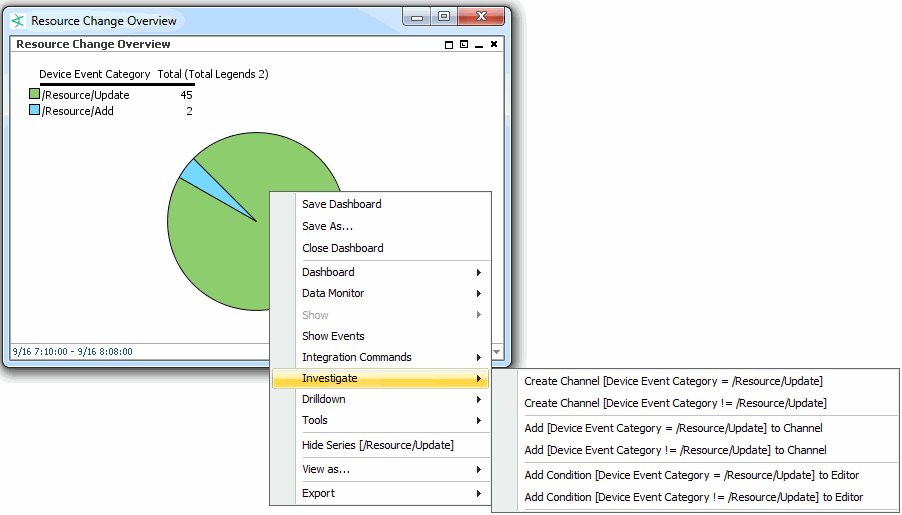Click the Device Event Category column header
This screenshot has width=902, height=515.
tap(94, 74)
